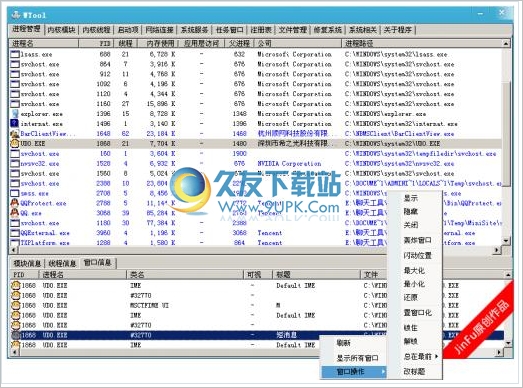Choose 最小化 in the window submenu
Screen dimensions: 523x388
click(414, 284)
